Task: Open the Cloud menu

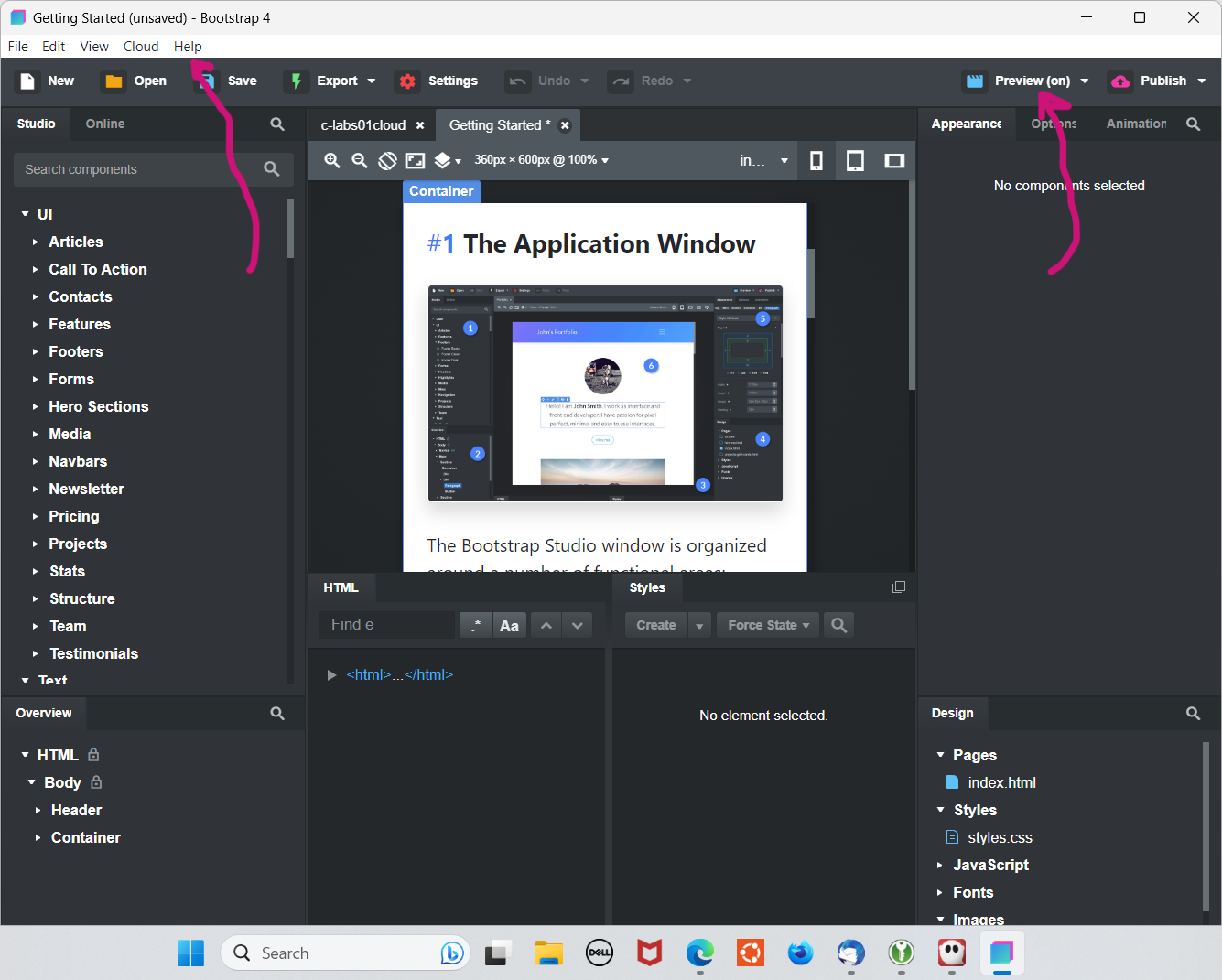Action: click(141, 47)
